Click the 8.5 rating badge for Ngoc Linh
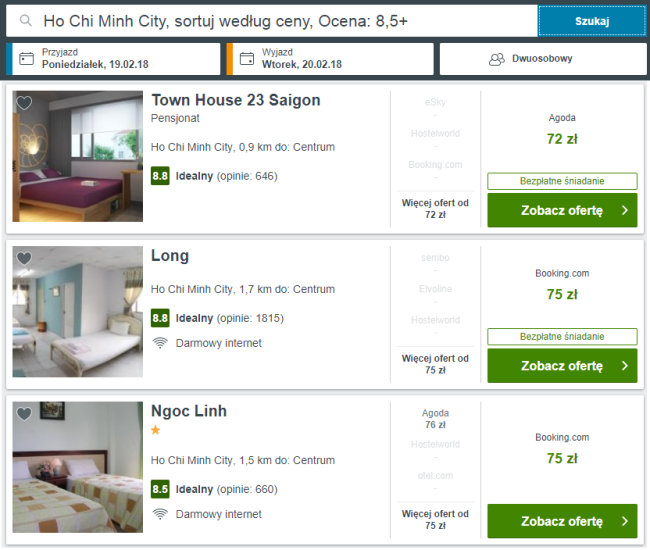650x550 pixels. [160, 489]
